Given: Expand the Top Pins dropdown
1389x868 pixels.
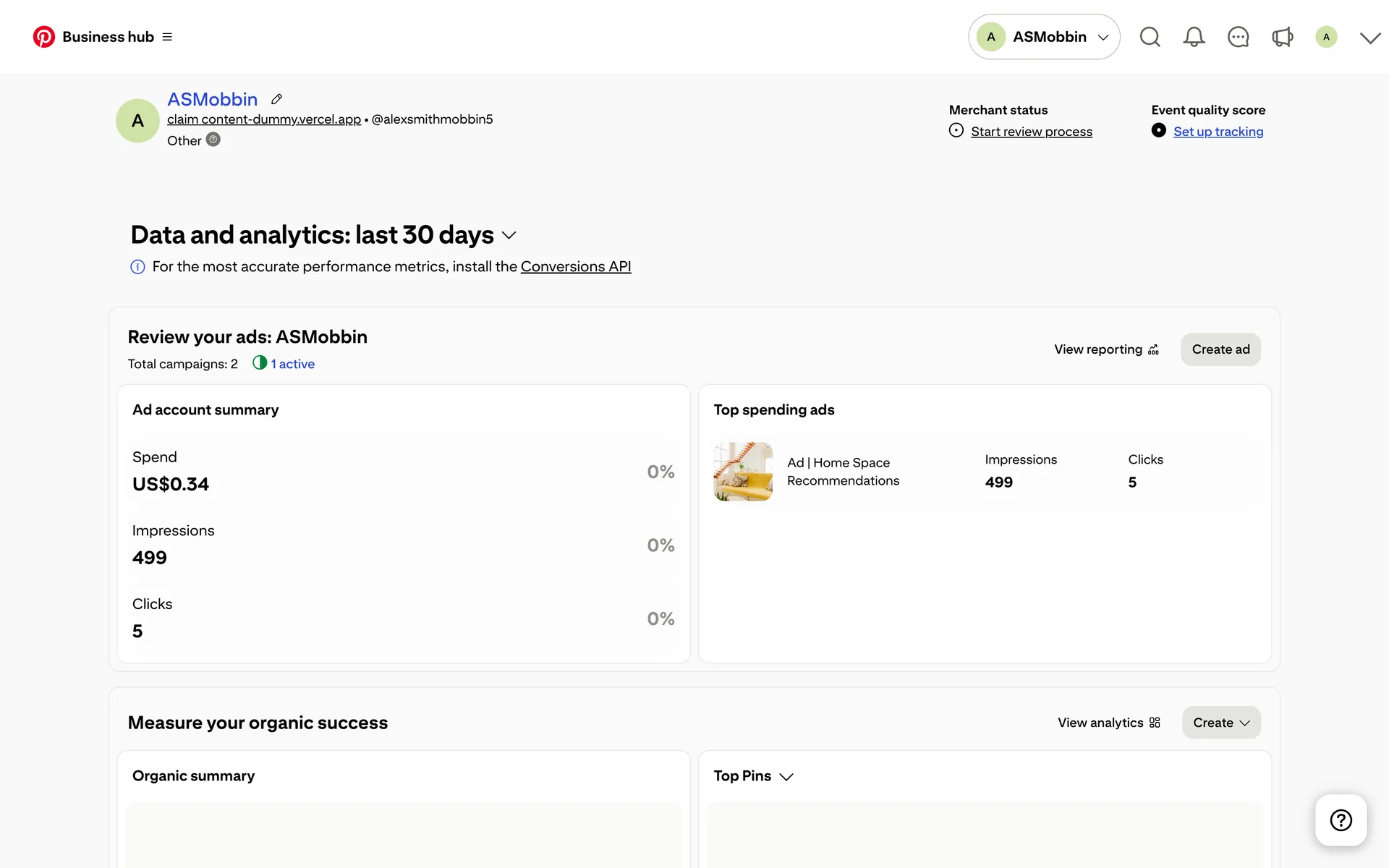Looking at the screenshot, I should pos(786,777).
